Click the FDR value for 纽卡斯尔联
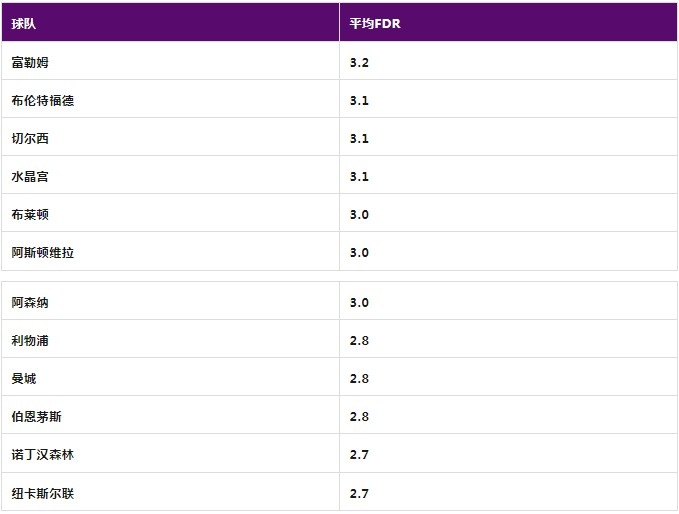This screenshot has width=679, height=514. 360,492
